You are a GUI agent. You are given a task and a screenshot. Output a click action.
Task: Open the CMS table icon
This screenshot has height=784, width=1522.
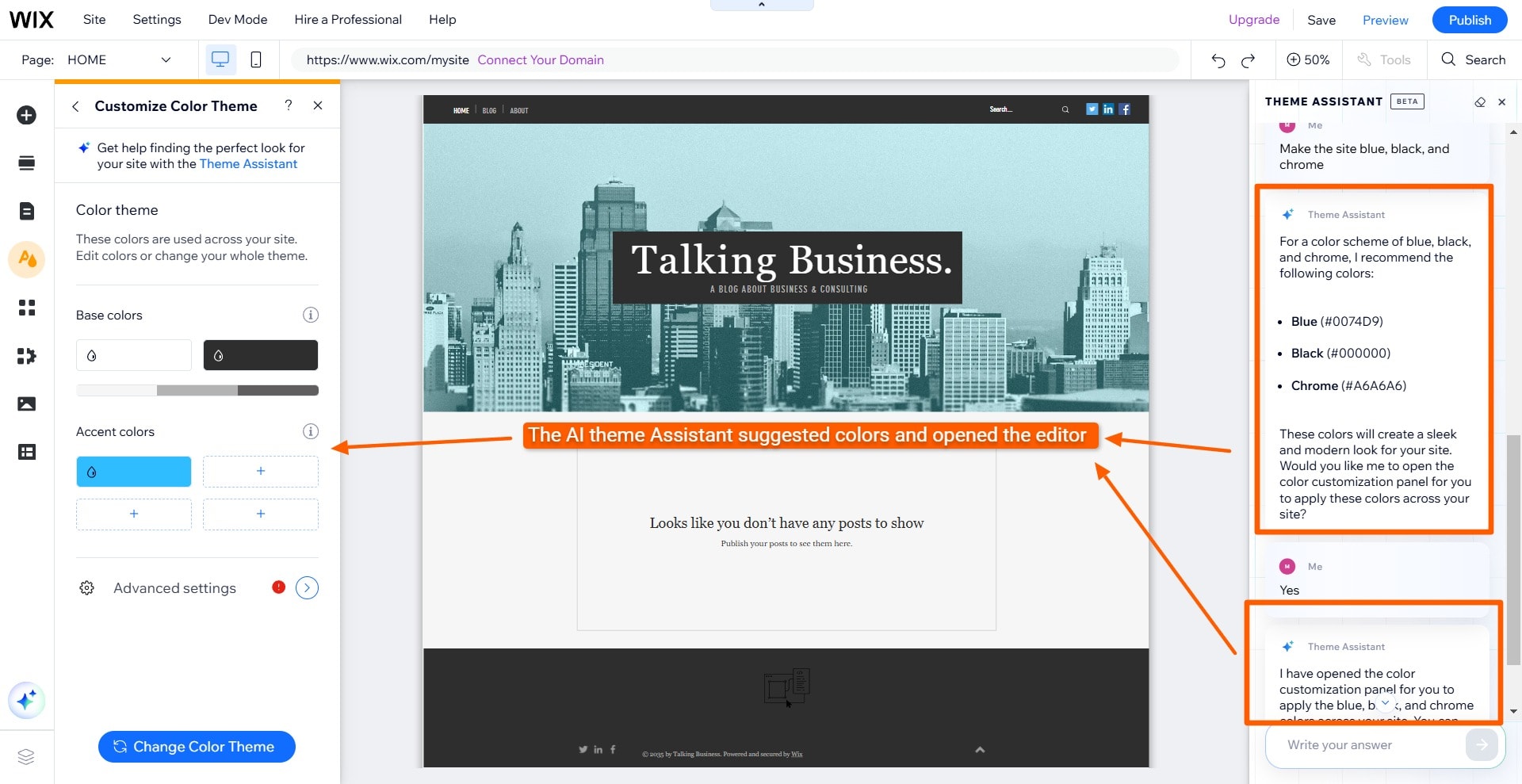[x=26, y=452]
